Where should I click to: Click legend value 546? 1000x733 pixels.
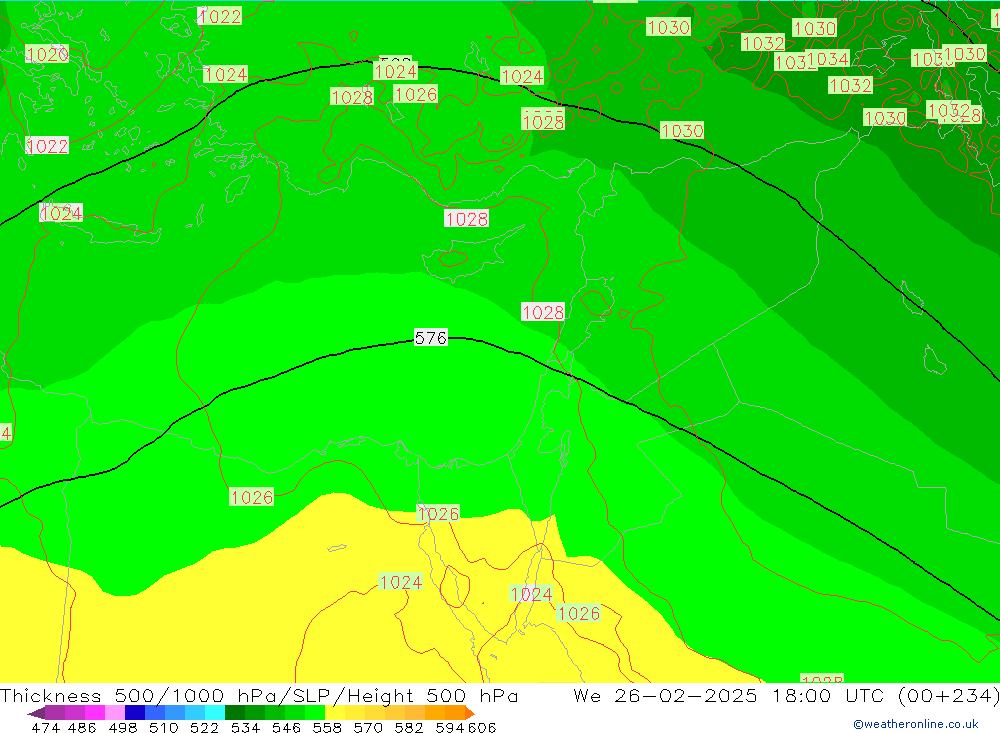pos(286,727)
